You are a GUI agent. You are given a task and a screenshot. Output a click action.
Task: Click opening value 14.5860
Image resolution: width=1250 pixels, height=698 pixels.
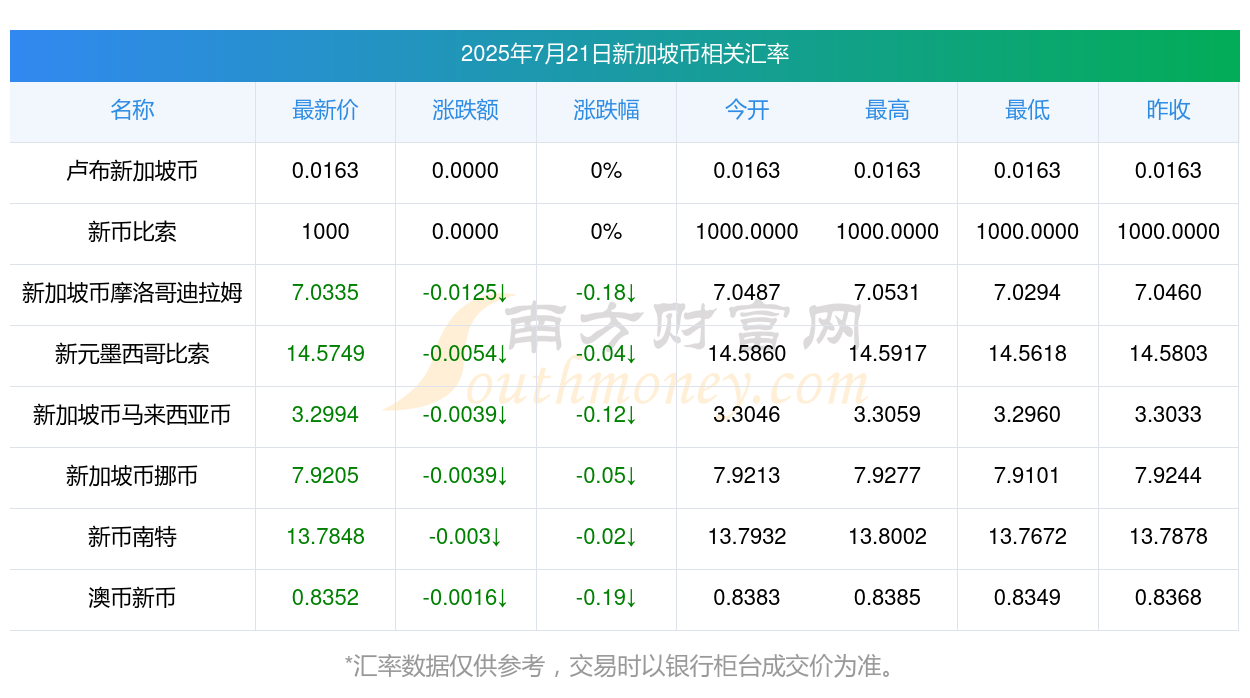click(747, 354)
